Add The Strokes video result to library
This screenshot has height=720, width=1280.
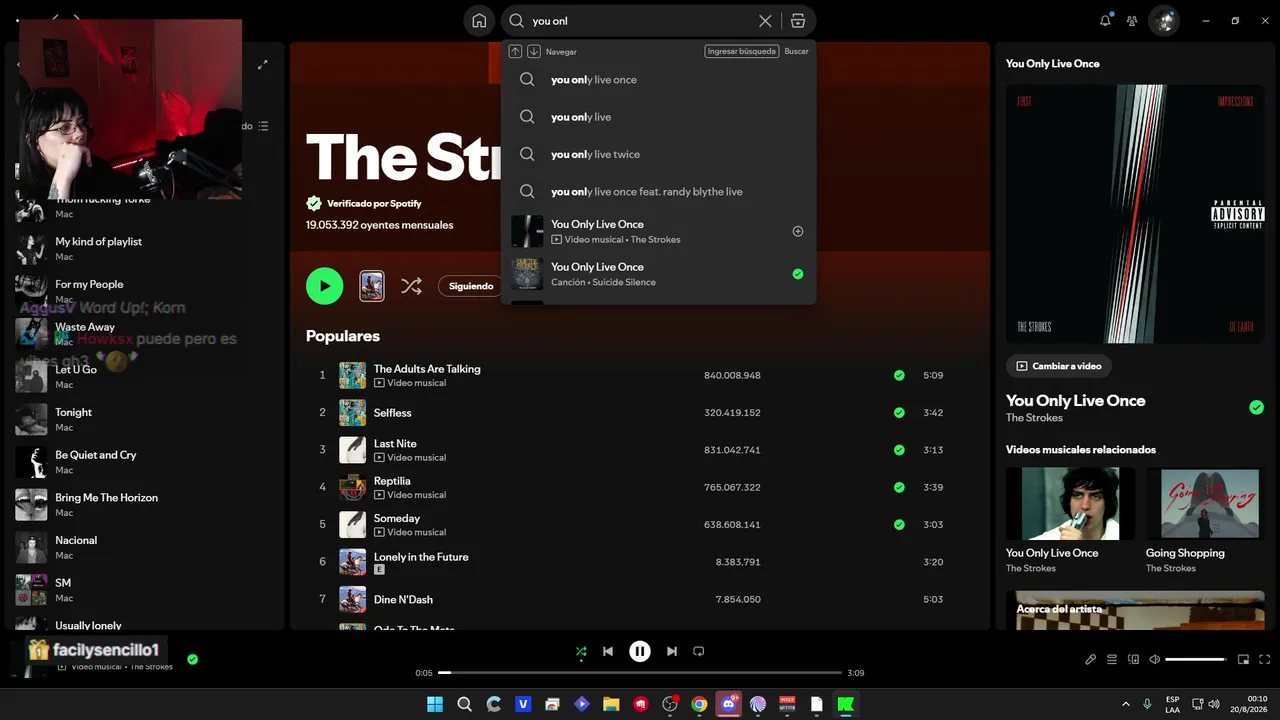[798, 231]
